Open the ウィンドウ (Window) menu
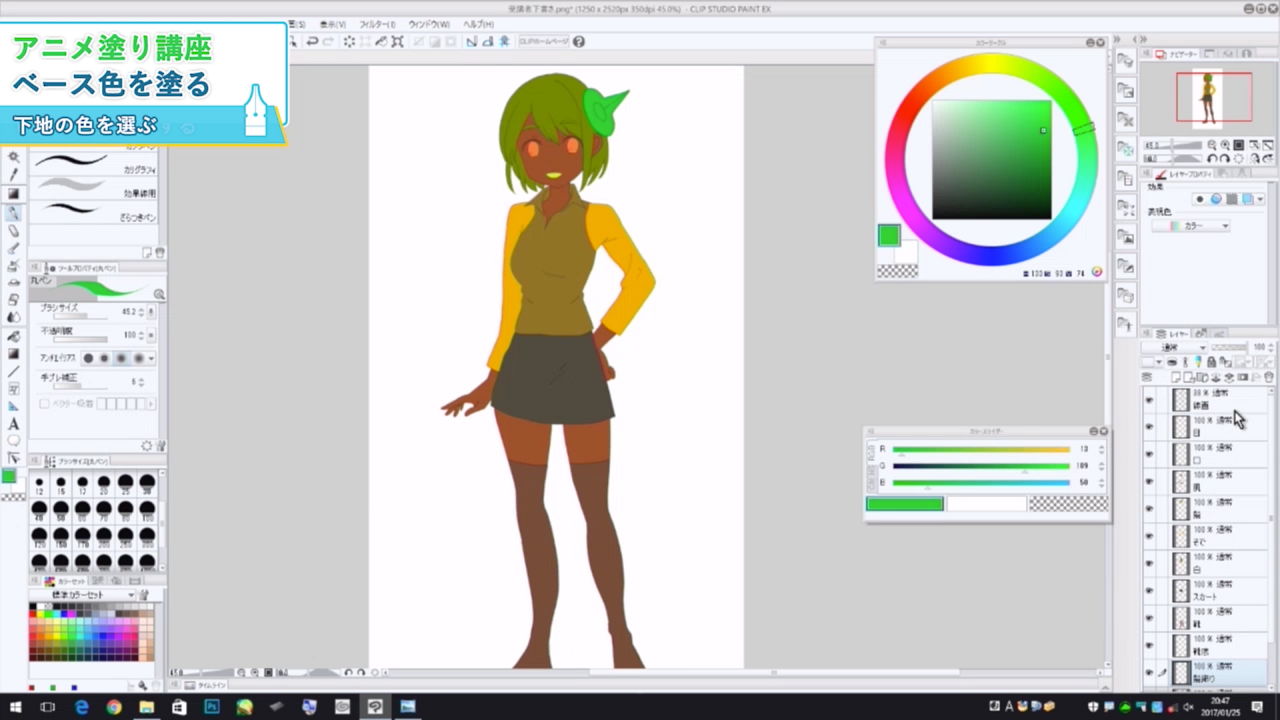This screenshot has height=720, width=1280. pos(428,24)
